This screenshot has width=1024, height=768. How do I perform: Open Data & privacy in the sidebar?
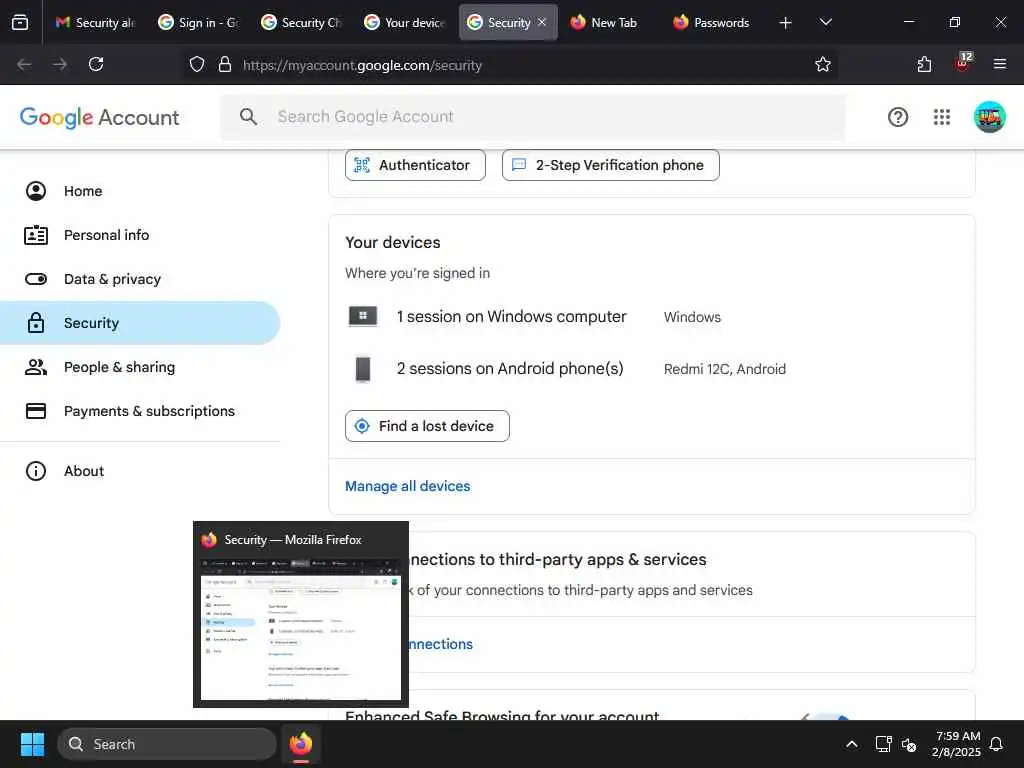[140, 280]
